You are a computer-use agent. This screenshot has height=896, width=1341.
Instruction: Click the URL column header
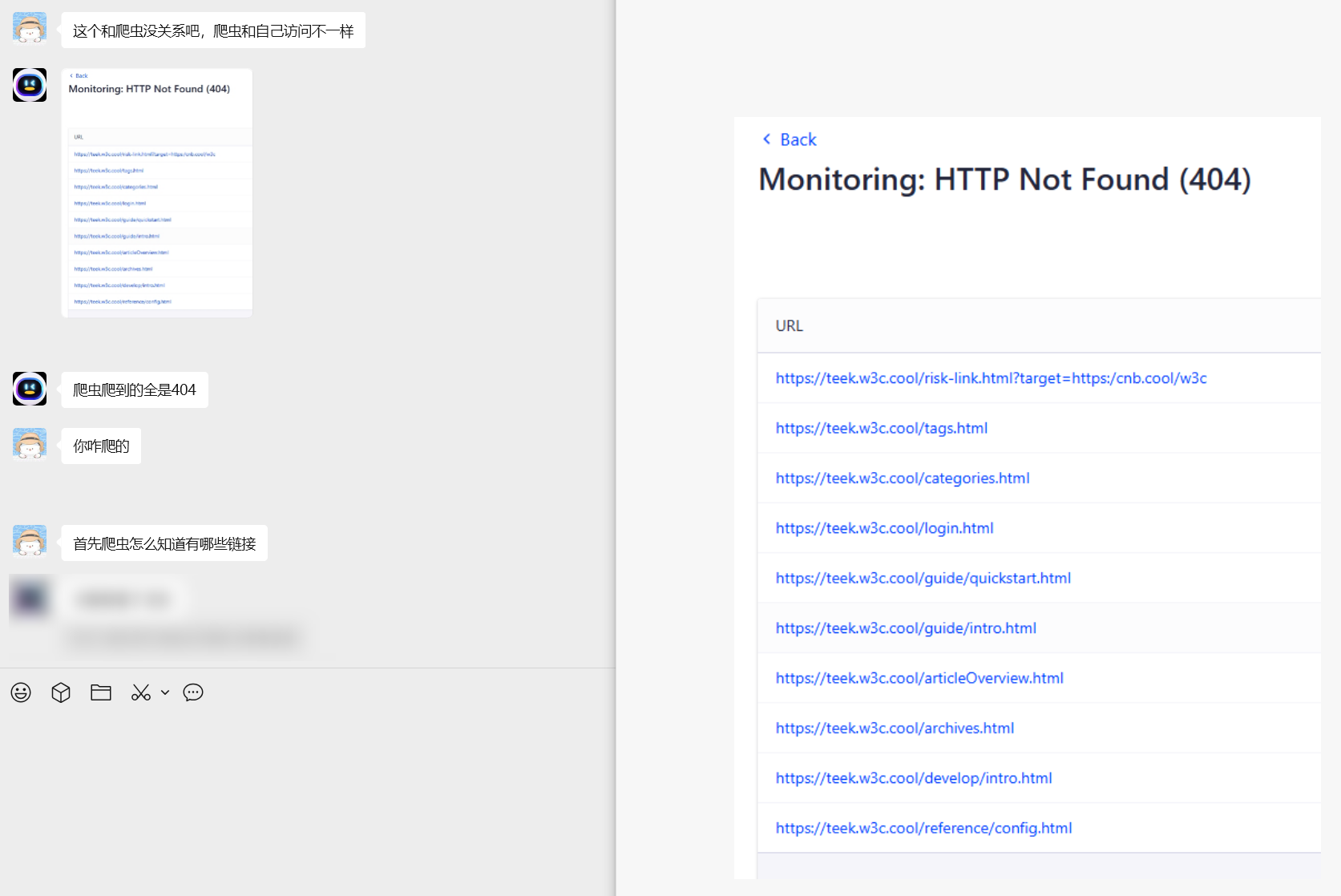point(789,326)
